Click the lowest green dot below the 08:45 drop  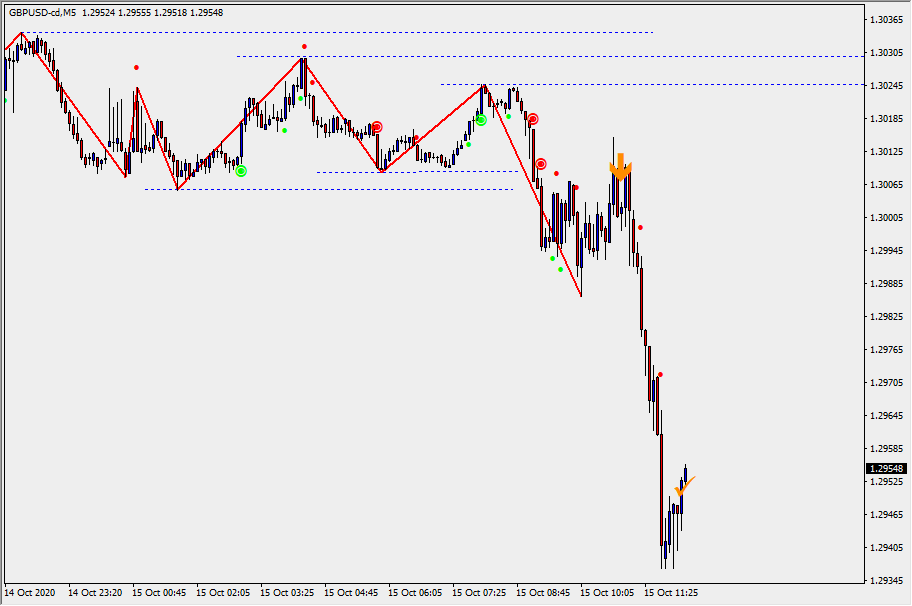(560, 269)
